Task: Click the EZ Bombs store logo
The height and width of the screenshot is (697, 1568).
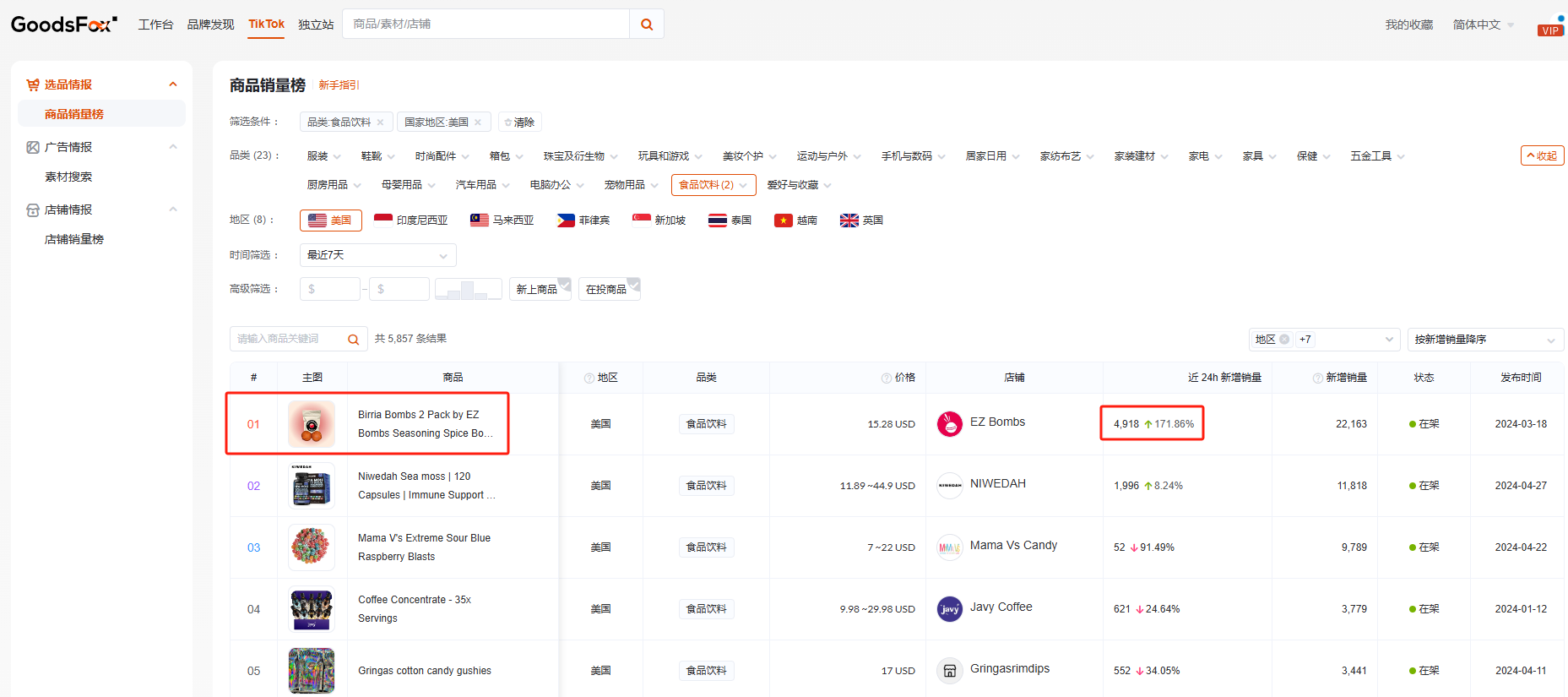Action: (x=950, y=424)
